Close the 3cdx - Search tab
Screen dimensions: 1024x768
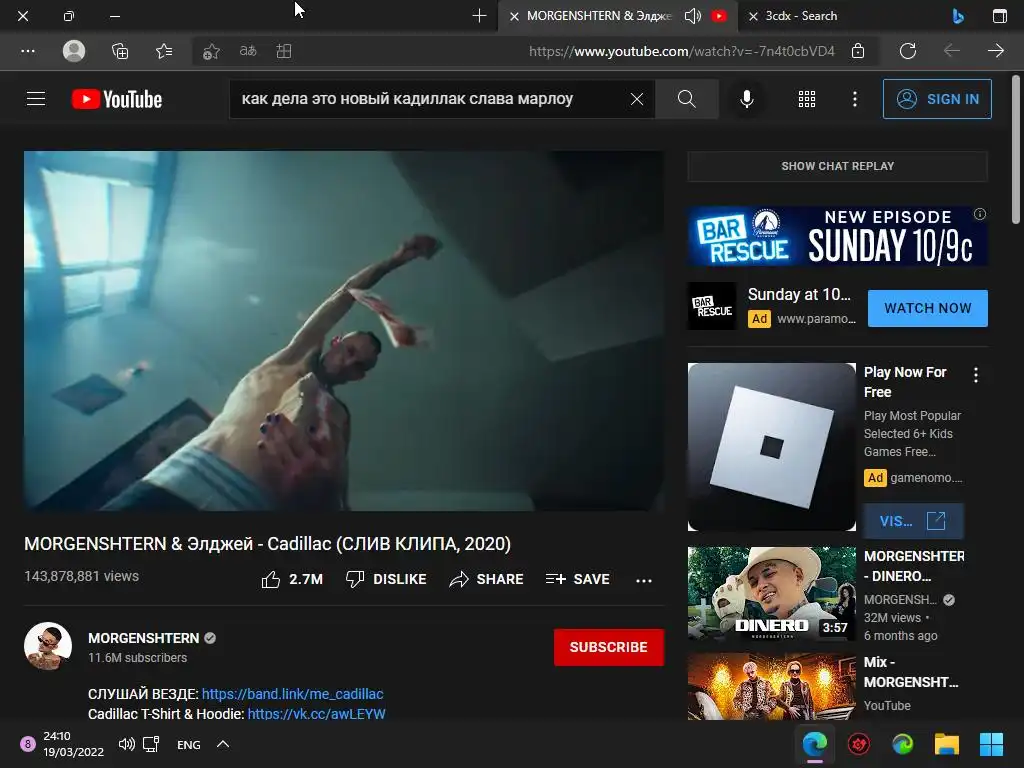point(753,16)
